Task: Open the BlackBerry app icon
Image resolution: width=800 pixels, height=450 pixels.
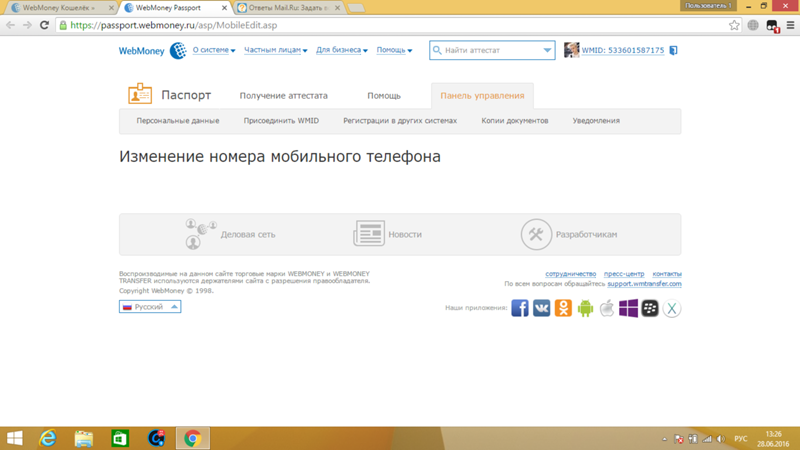Action: pos(650,308)
